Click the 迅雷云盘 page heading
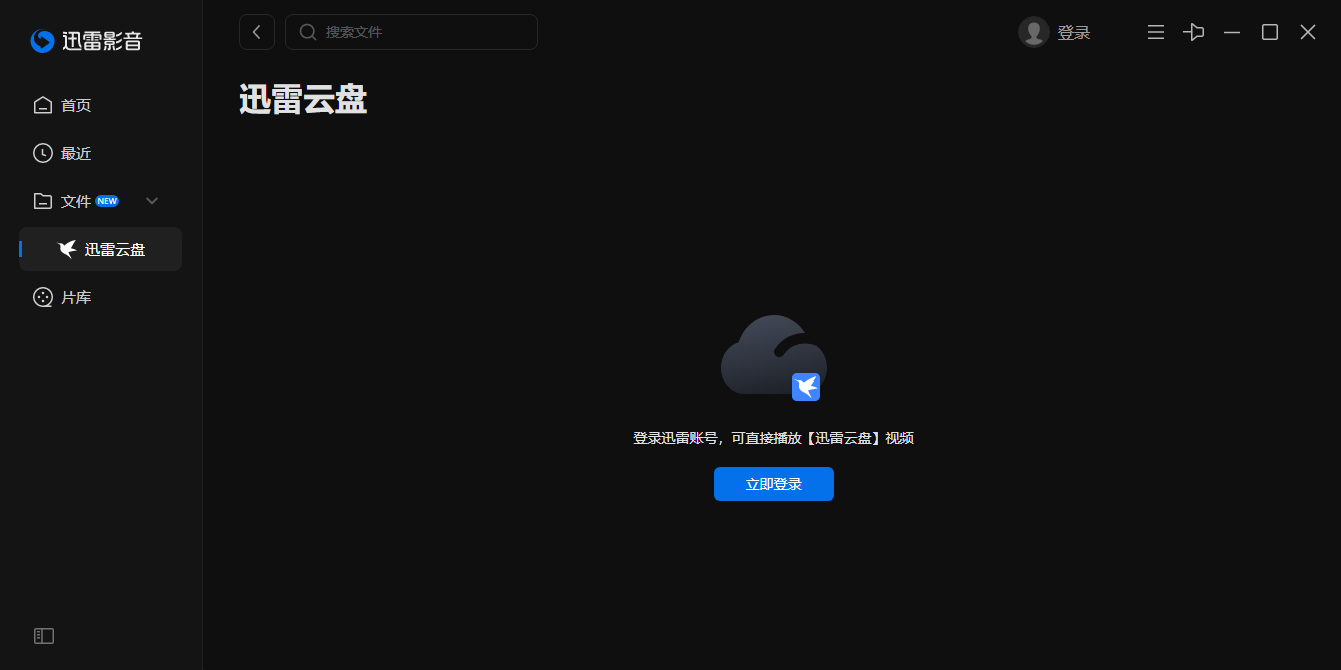 tap(303, 100)
